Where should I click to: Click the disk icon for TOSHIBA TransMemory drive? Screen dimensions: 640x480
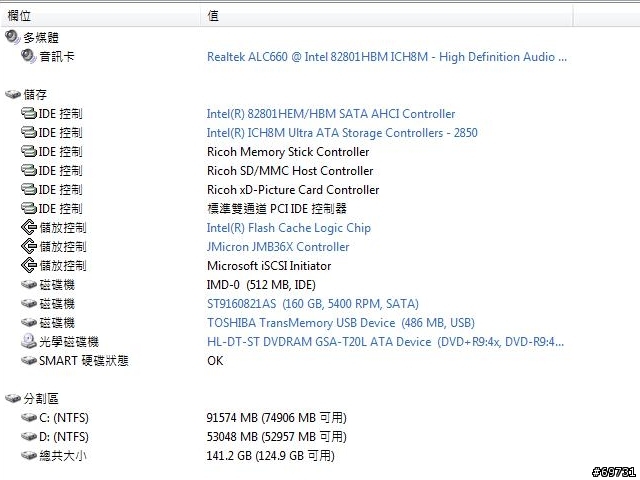(29, 322)
